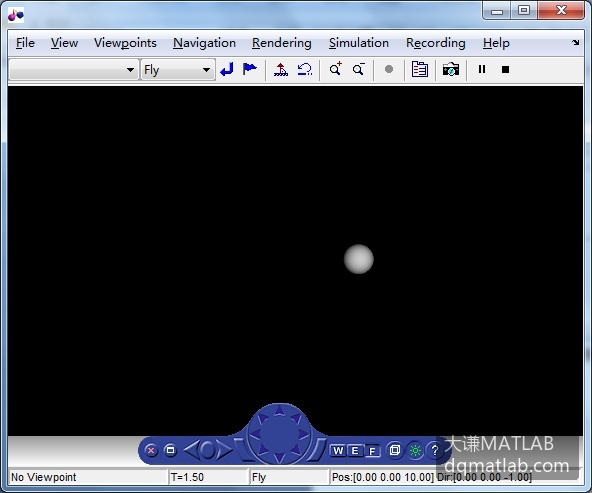Click the 'Pos:[0.00 0.00 10.00]' status text

(382, 477)
